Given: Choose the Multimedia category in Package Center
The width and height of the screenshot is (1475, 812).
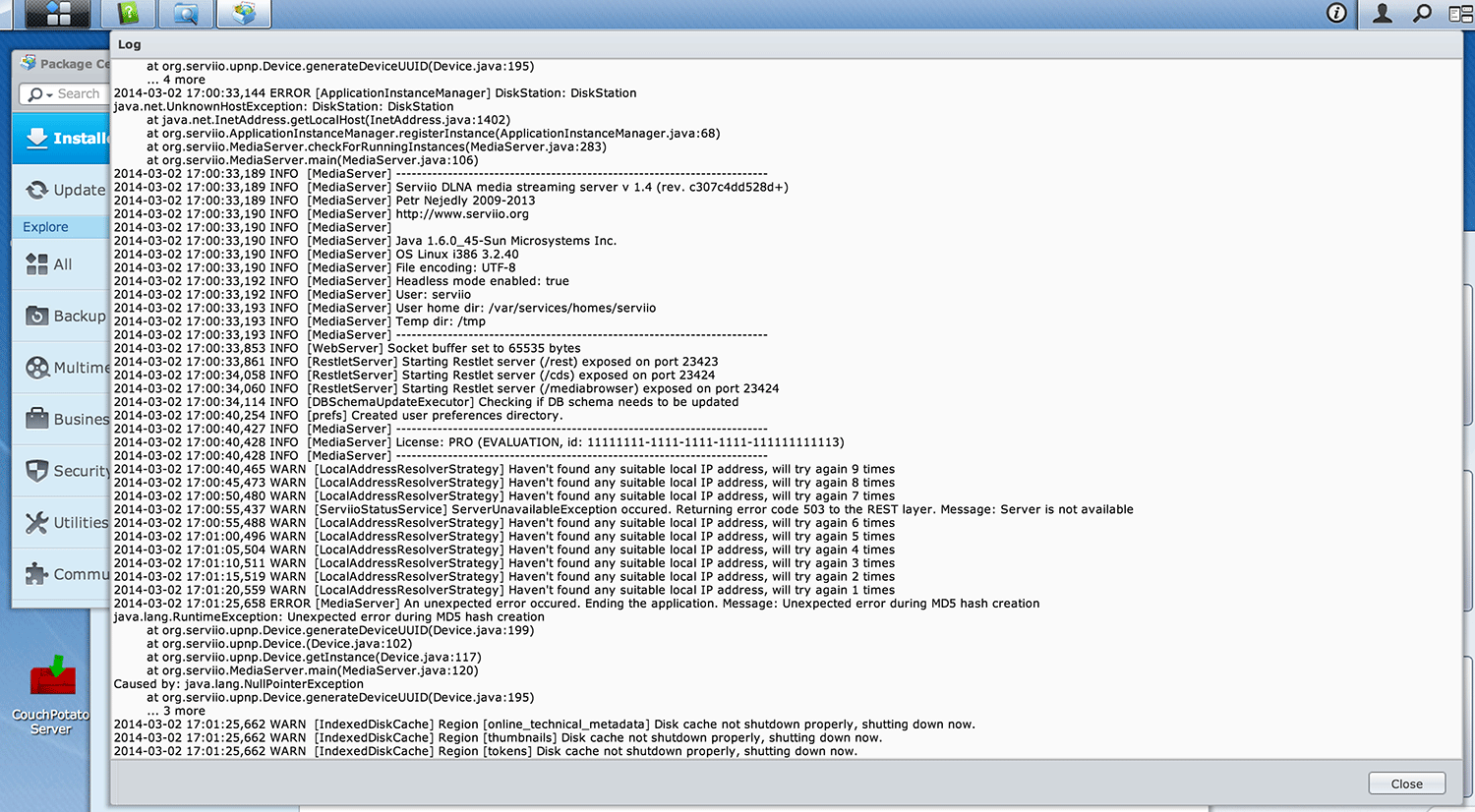Looking at the screenshot, I should coord(61,368).
